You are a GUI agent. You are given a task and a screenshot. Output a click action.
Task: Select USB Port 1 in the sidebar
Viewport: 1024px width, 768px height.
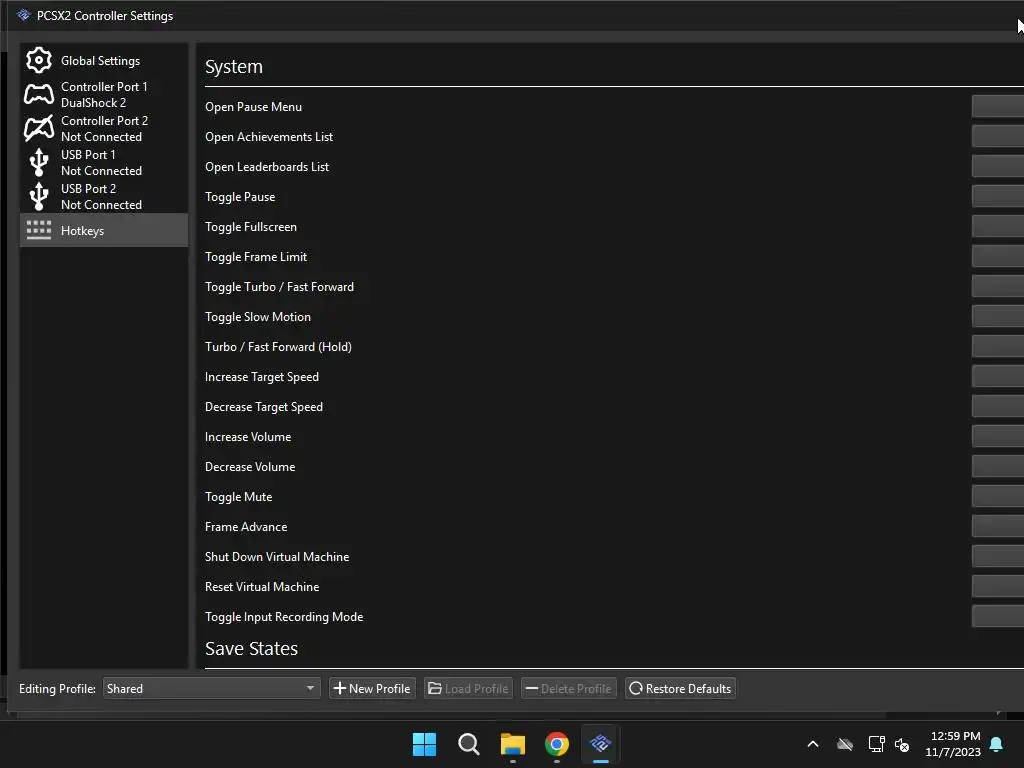pos(104,163)
